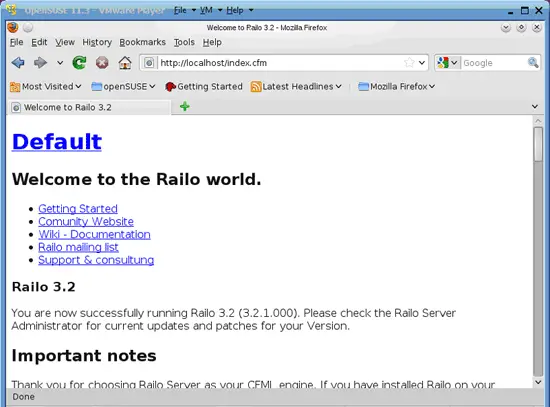Select the Welcome to Railo 3.2 tab
This screenshot has width=550, height=407.
click(88, 107)
